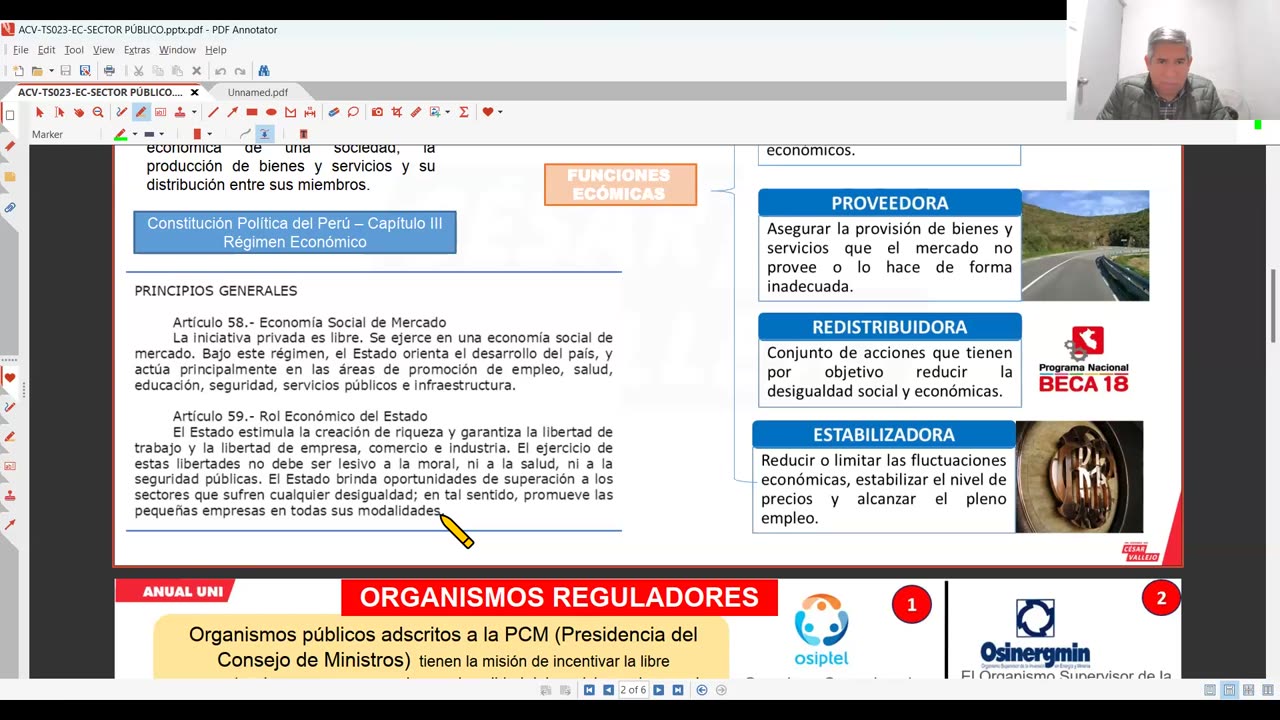Click the red marker style swatch
This screenshot has width=1280, height=720.
197,134
